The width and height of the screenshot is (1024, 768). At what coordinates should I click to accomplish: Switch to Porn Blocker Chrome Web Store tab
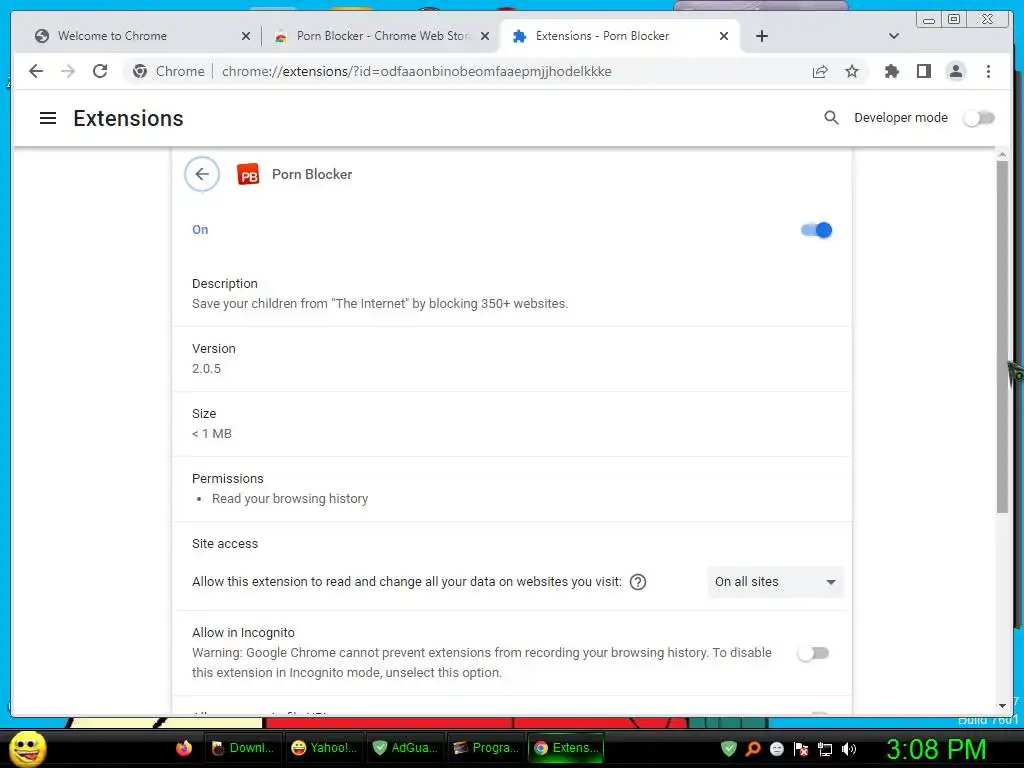click(381, 36)
